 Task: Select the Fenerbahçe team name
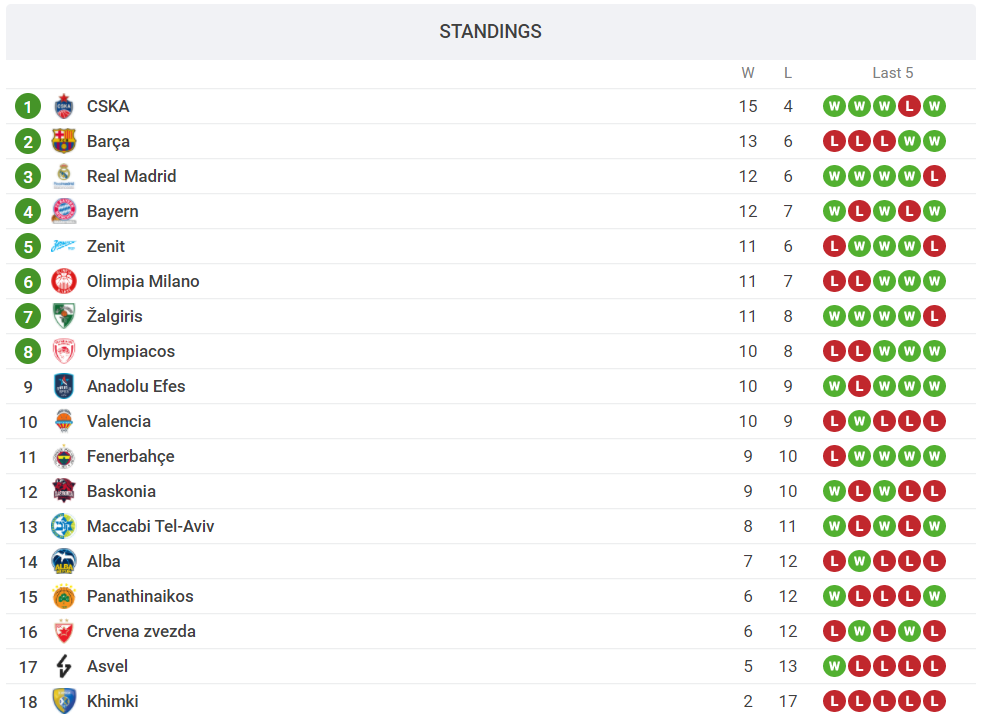click(130, 456)
